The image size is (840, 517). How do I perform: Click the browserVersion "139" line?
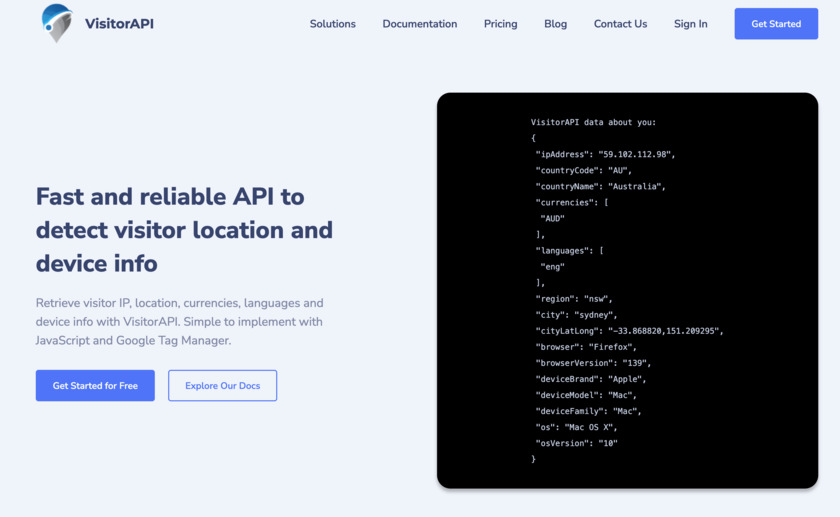593,363
